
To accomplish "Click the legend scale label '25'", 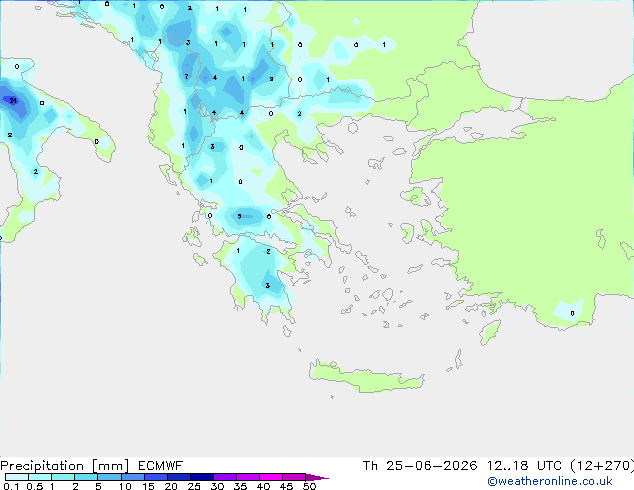I will tap(194, 486).
